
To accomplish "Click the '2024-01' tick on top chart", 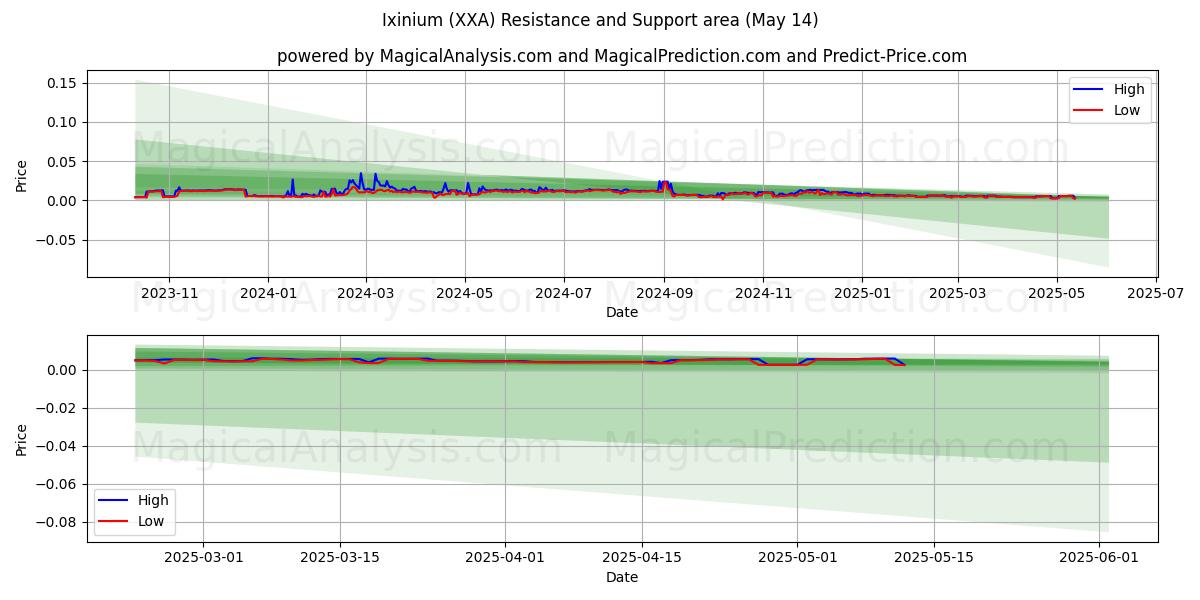I will [268, 293].
